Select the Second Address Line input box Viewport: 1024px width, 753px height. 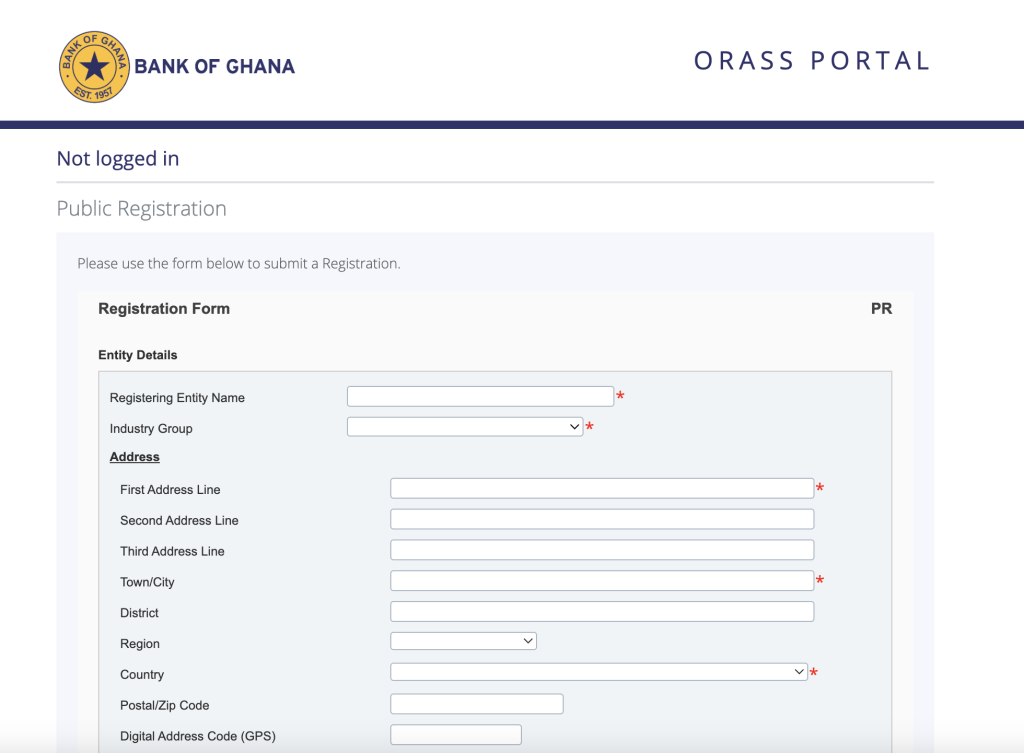click(x=602, y=520)
